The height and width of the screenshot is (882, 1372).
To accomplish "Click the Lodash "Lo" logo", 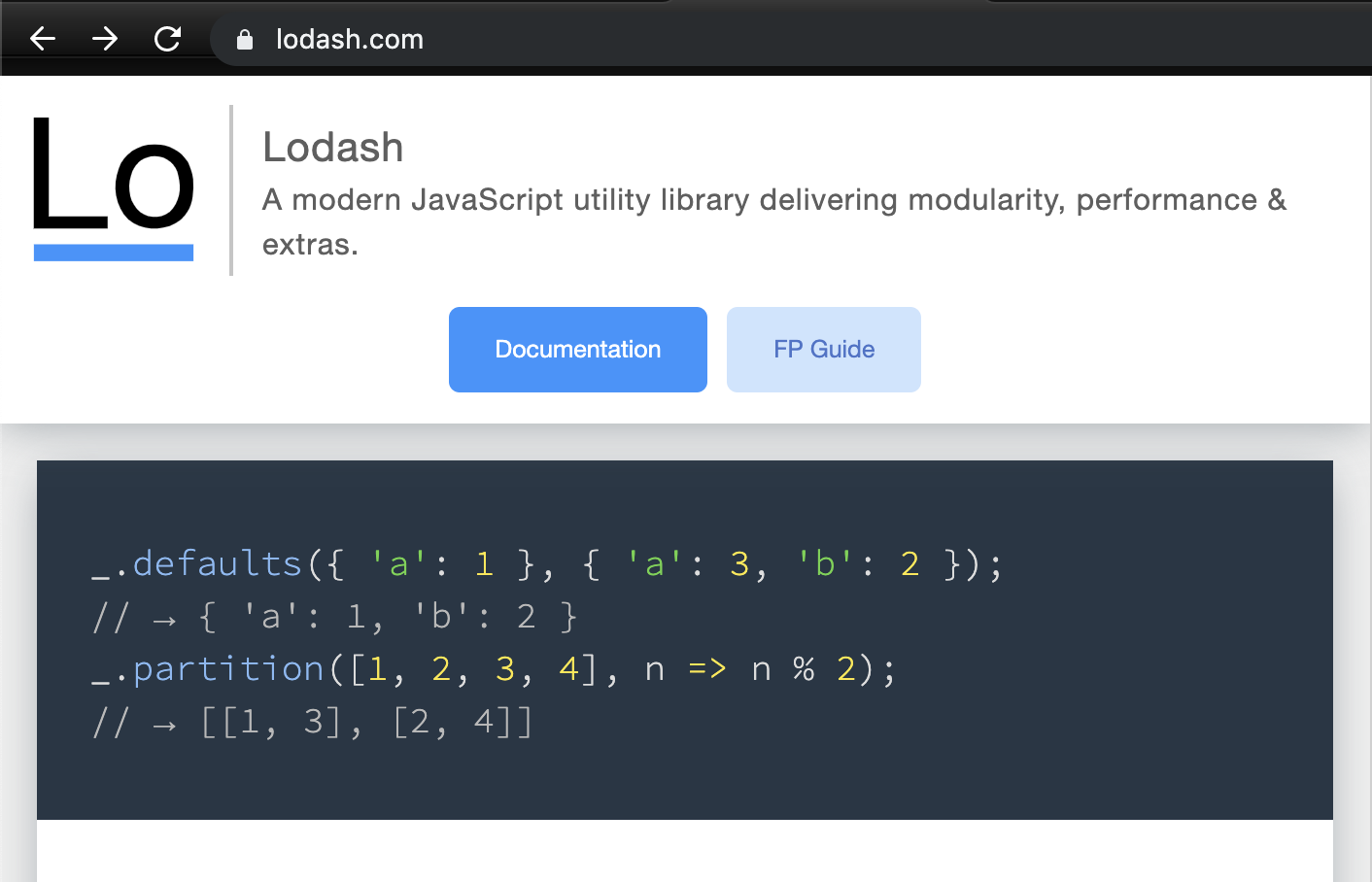I will pyautogui.click(x=114, y=189).
